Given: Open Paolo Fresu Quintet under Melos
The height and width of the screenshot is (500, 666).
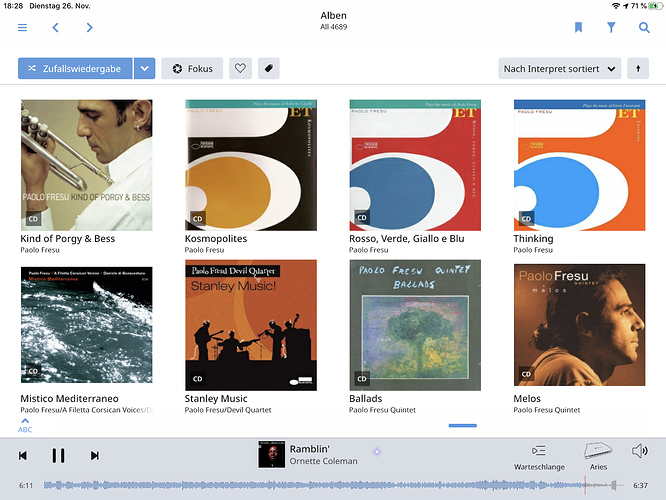Looking at the screenshot, I should click(x=547, y=410).
